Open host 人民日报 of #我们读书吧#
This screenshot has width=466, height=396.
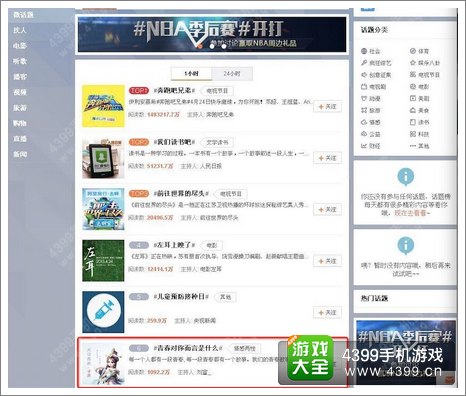tap(210, 166)
